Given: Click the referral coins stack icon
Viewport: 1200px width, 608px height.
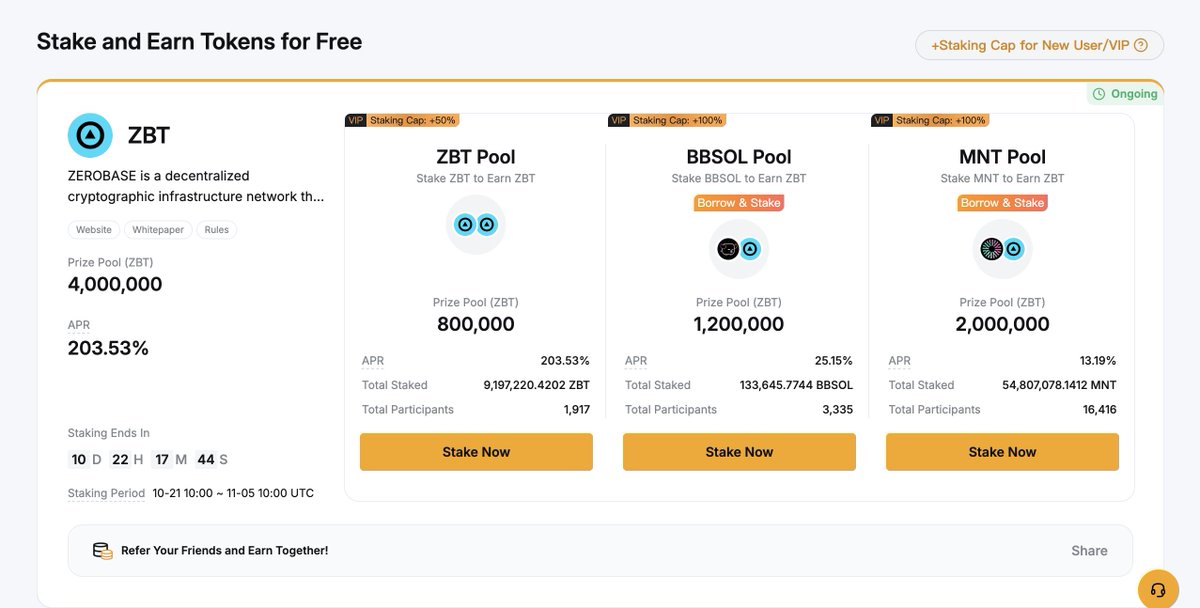Looking at the screenshot, I should (102, 551).
